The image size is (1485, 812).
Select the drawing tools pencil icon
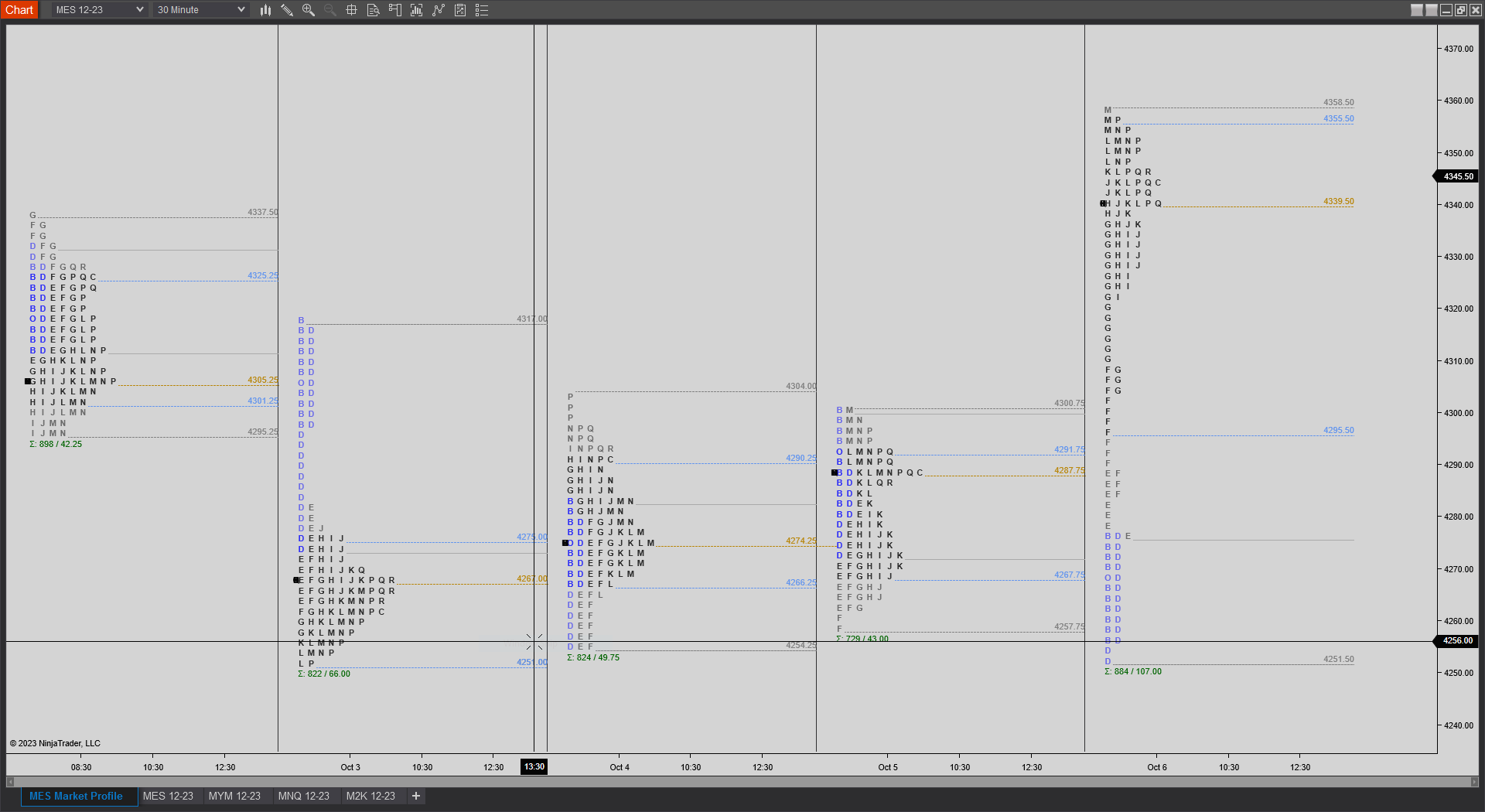[287, 10]
